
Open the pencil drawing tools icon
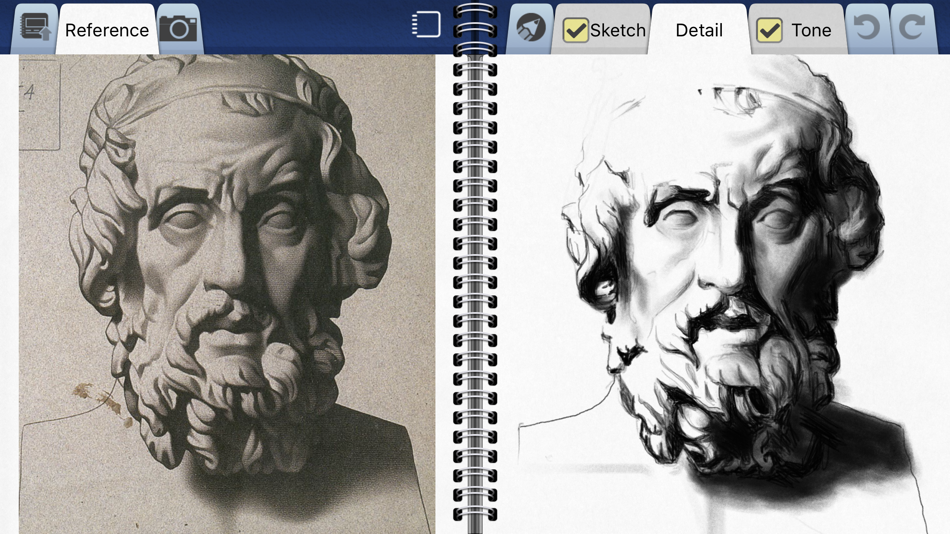(531, 28)
